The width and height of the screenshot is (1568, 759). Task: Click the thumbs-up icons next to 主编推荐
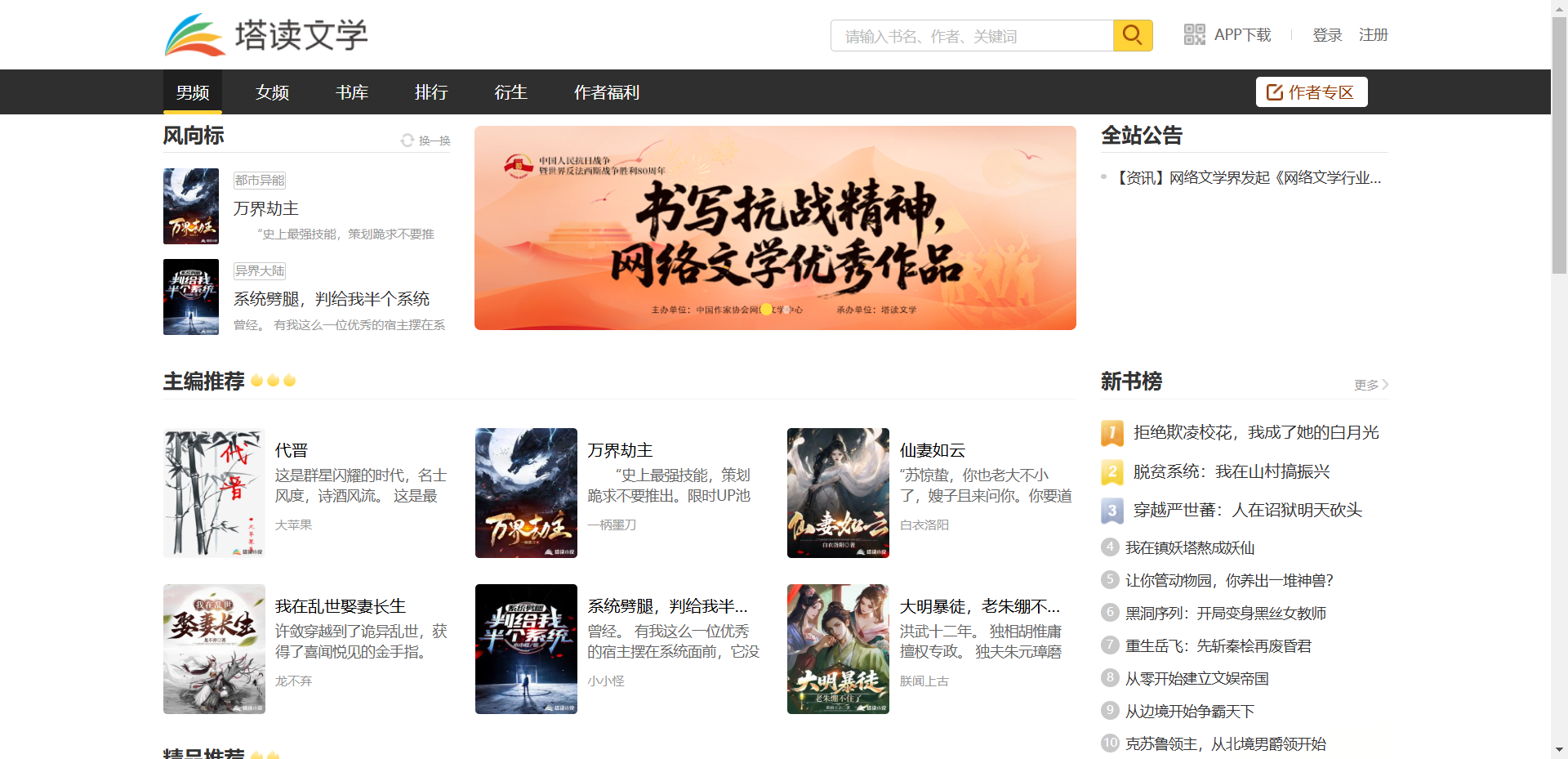coord(273,380)
